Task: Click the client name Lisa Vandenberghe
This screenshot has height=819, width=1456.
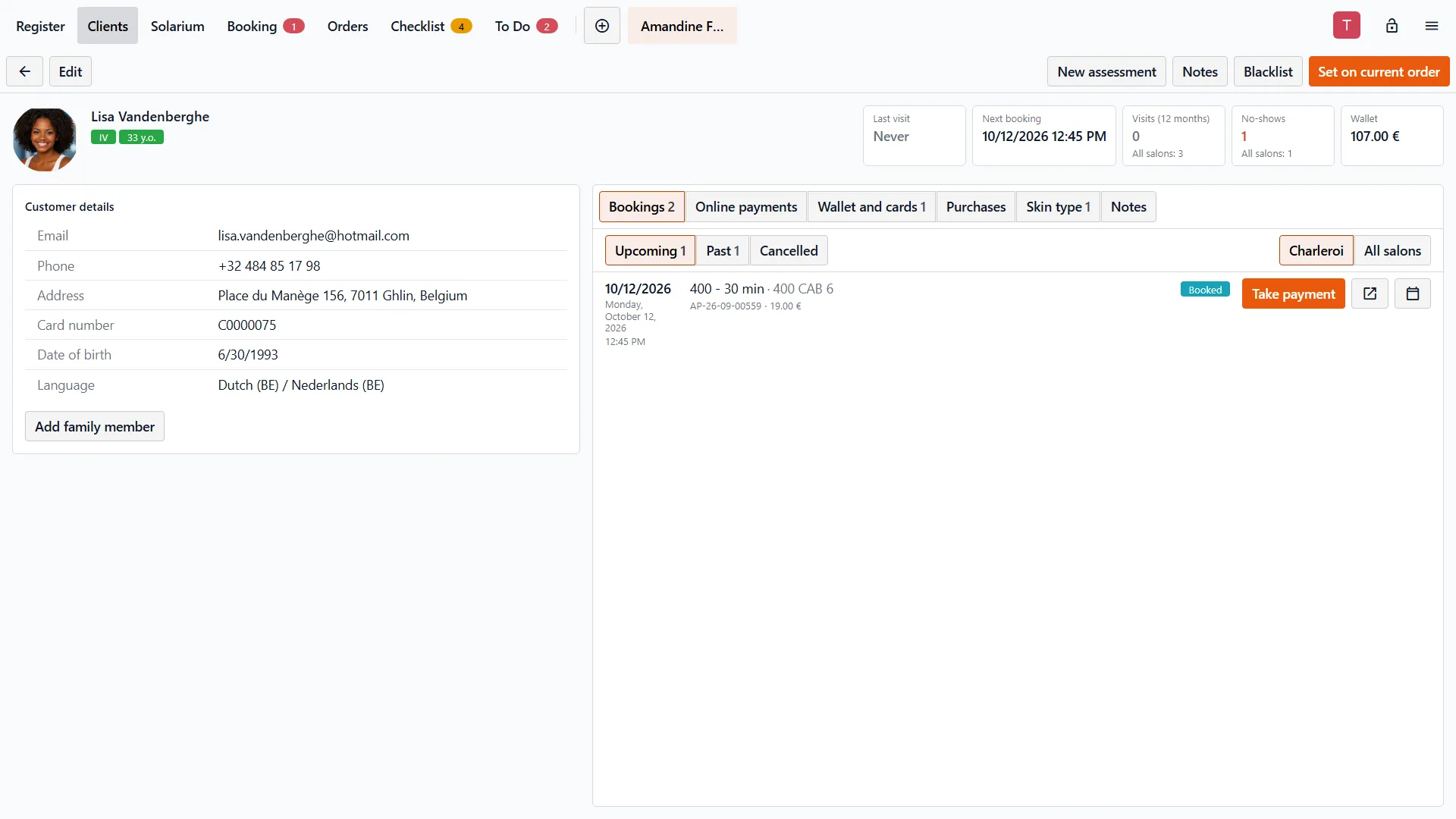Action: coord(150,116)
